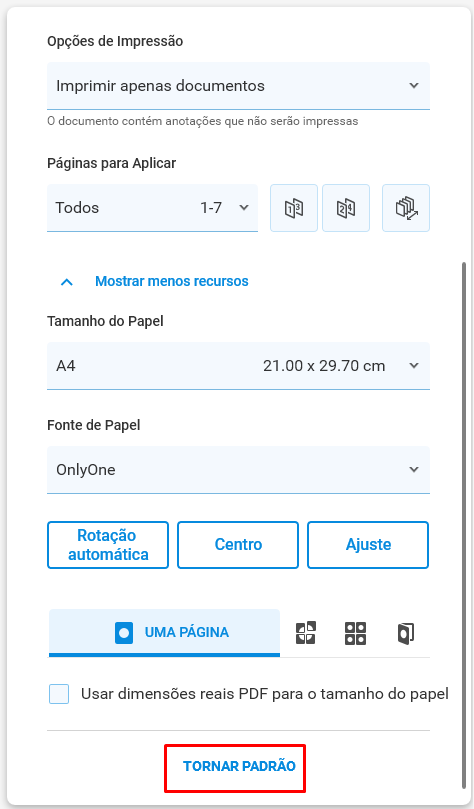Collapse using the blue up chevron icon
This screenshot has height=809, width=474.
67,282
